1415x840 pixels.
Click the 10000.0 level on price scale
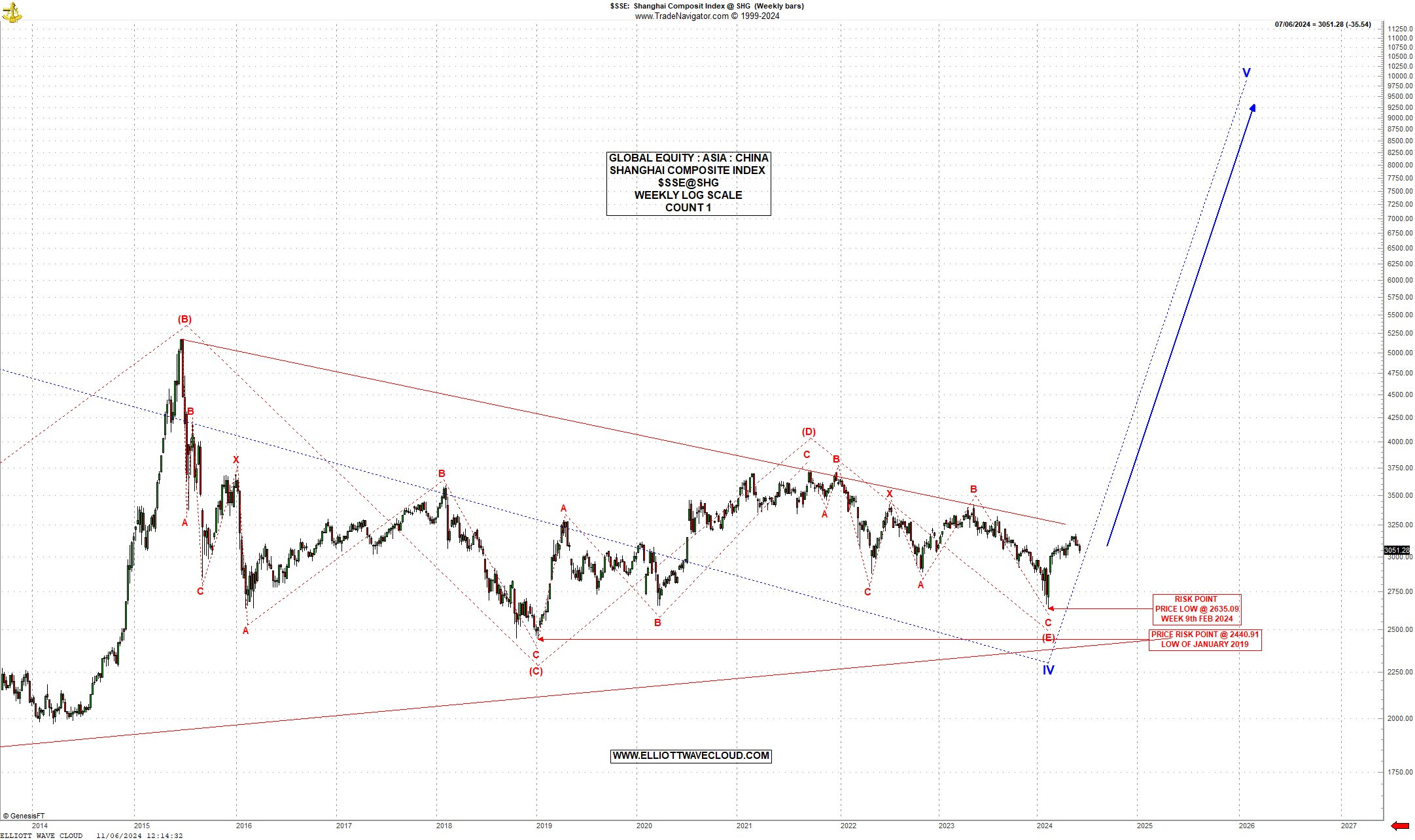click(x=1399, y=76)
